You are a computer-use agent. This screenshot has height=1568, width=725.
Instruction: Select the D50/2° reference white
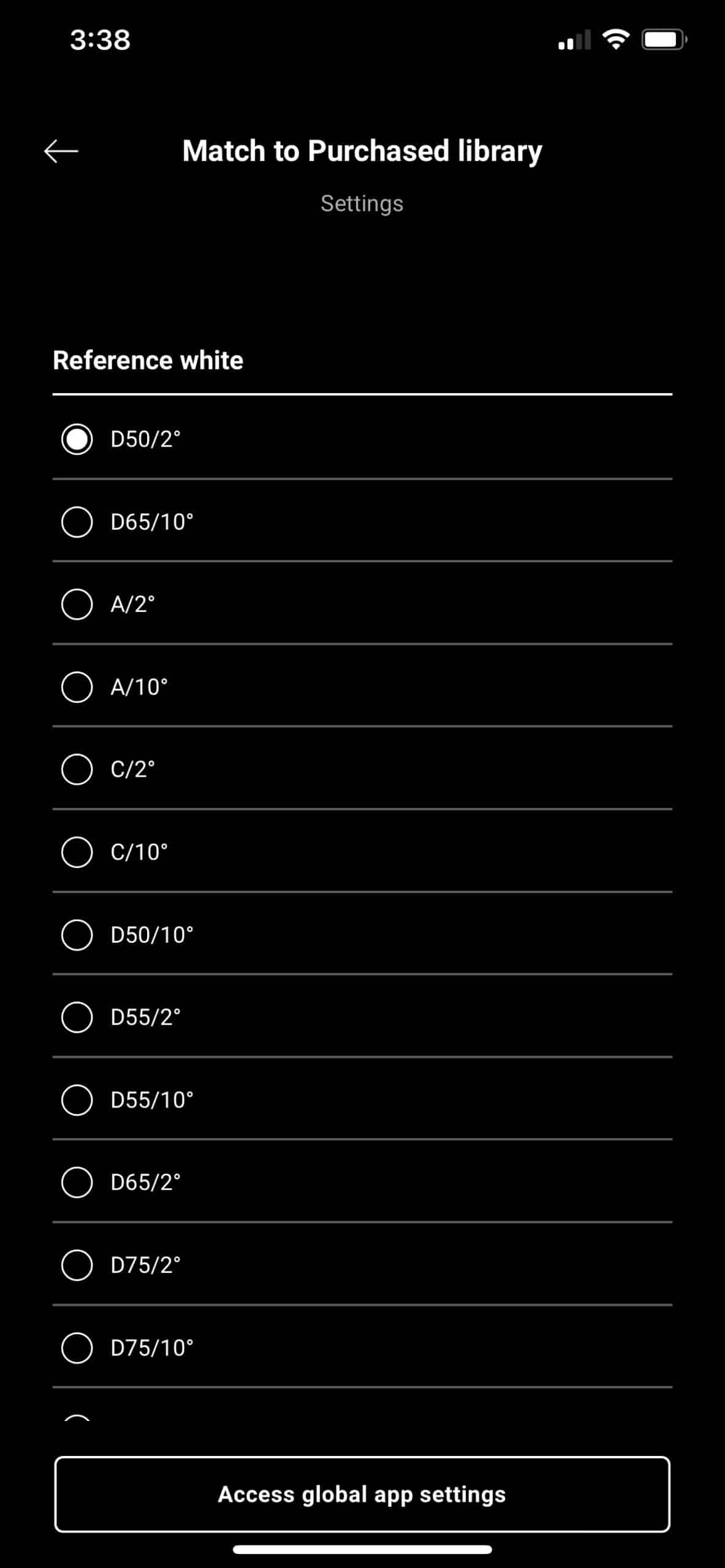pyautogui.click(x=77, y=439)
